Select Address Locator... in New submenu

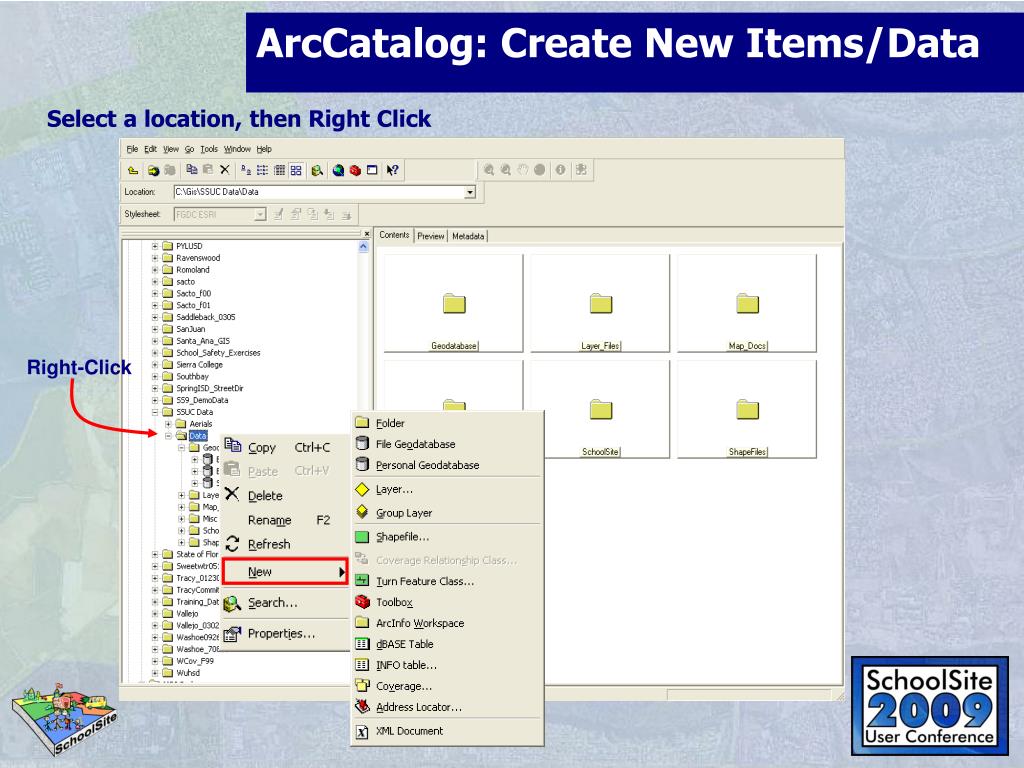point(447,707)
